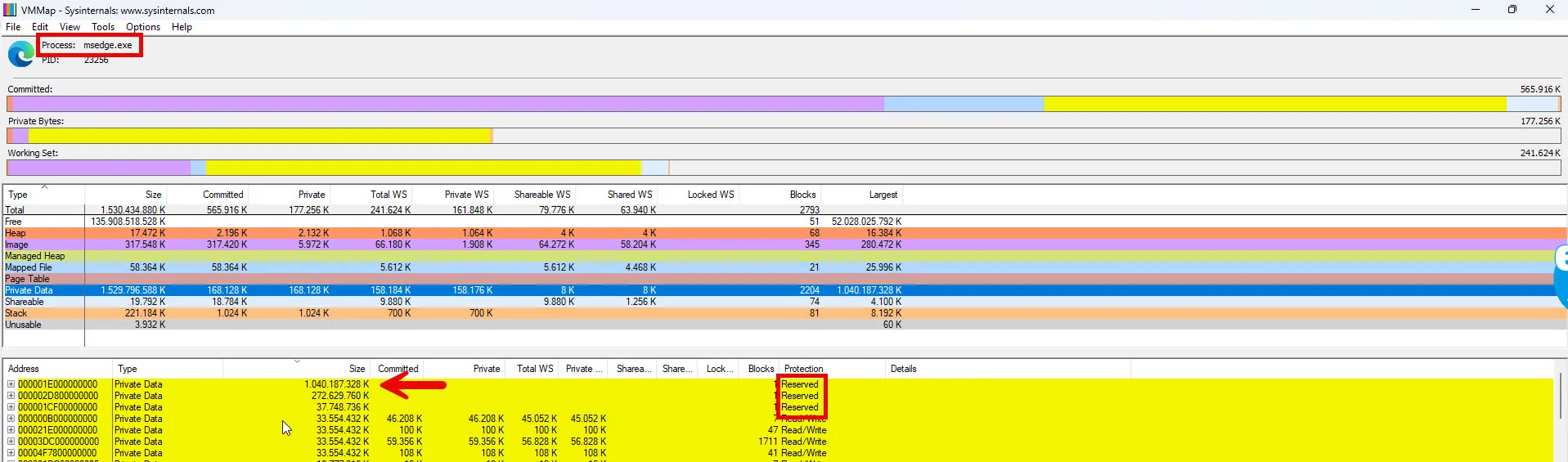The width and height of the screenshot is (1568, 462).
Task: Open the File menu
Action: point(13,27)
